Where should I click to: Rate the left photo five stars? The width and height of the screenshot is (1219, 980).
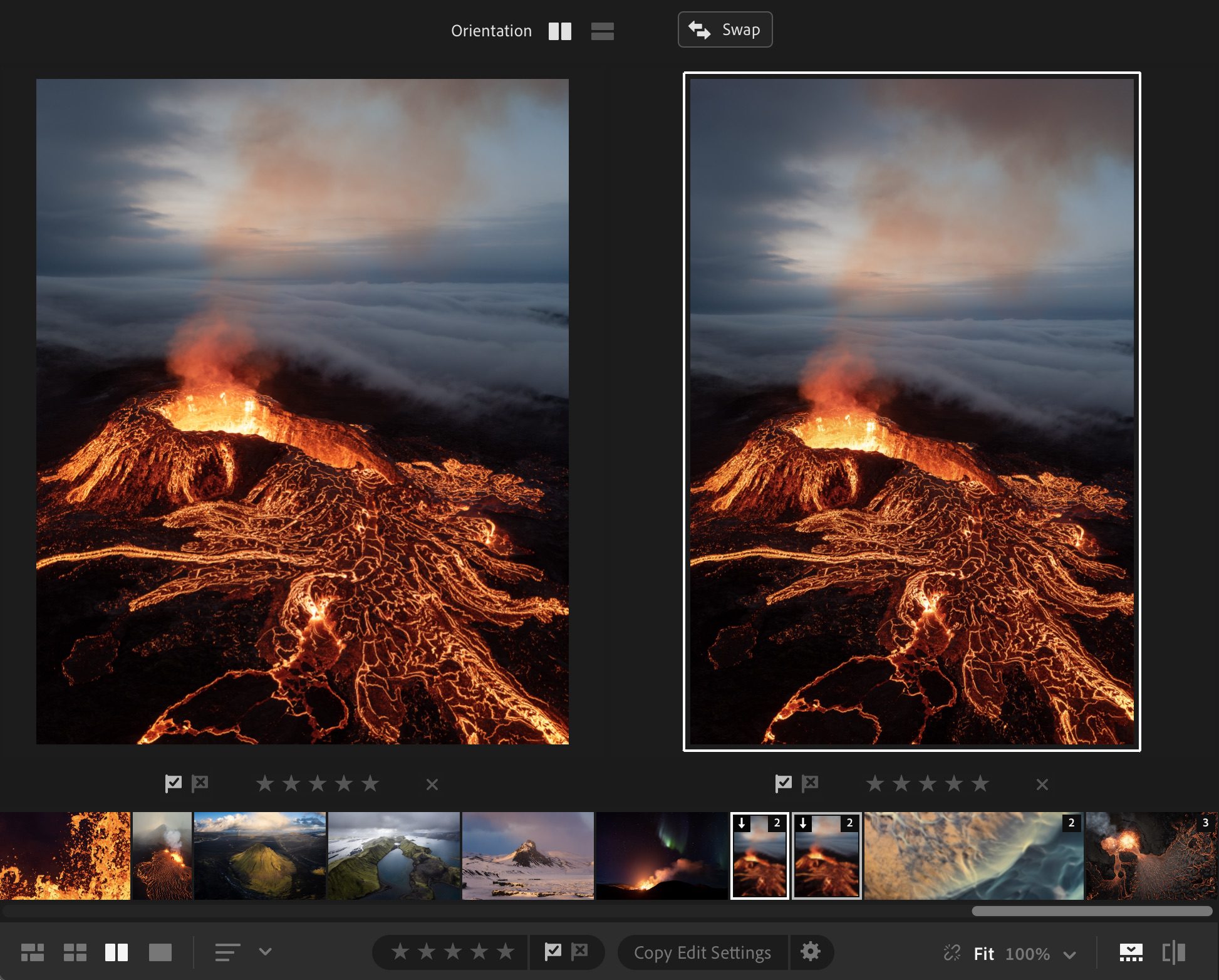click(x=371, y=783)
